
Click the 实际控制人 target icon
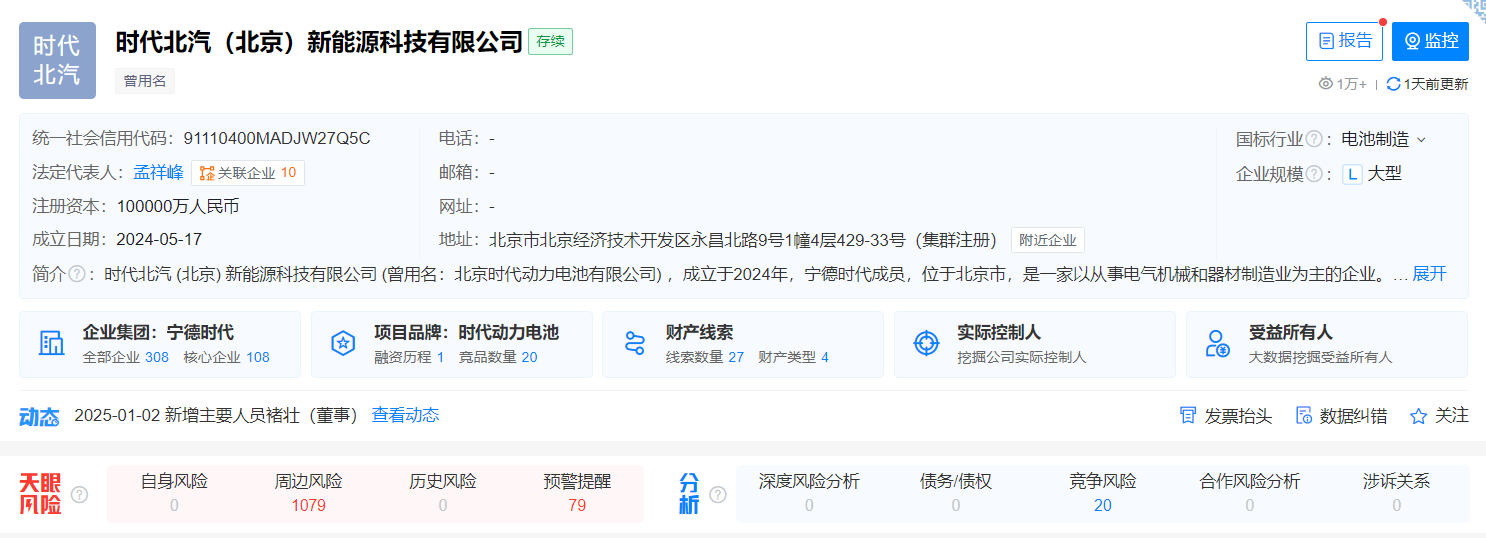pyautogui.click(x=926, y=344)
